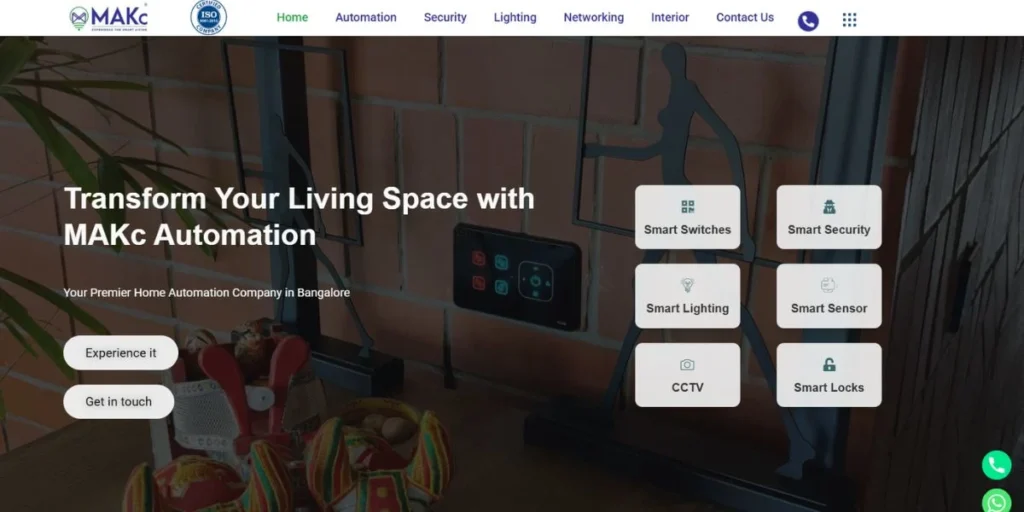Open the Security menu item

(x=445, y=18)
